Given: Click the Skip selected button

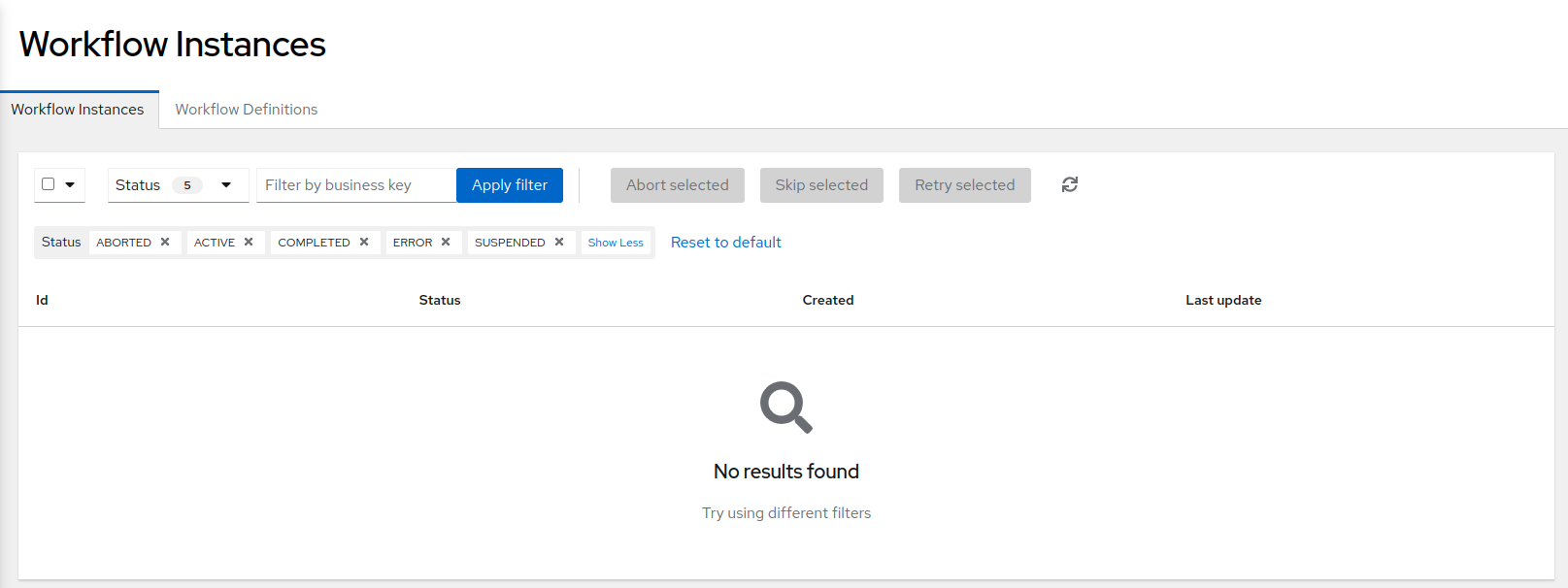Looking at the screenshot, I should [x=821, y=185].
